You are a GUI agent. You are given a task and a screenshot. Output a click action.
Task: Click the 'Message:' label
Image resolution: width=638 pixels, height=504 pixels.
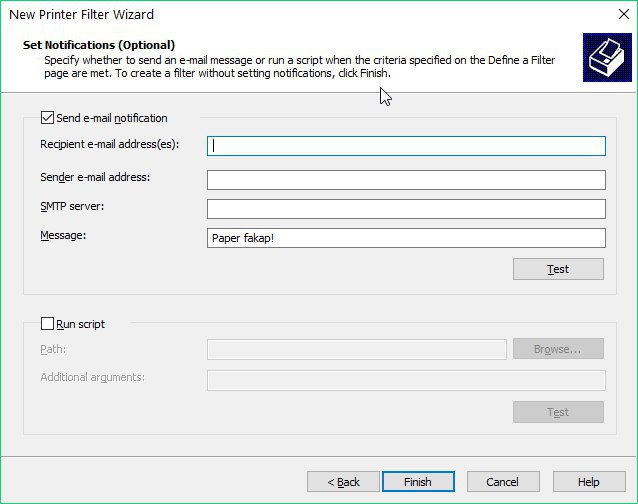63,235
